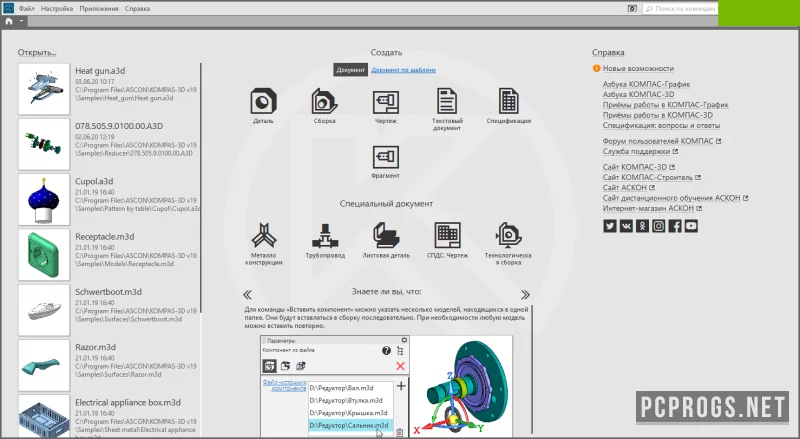Open the Настройка menu
Viewport: 800px width, 439px height.
coord(57,9)
